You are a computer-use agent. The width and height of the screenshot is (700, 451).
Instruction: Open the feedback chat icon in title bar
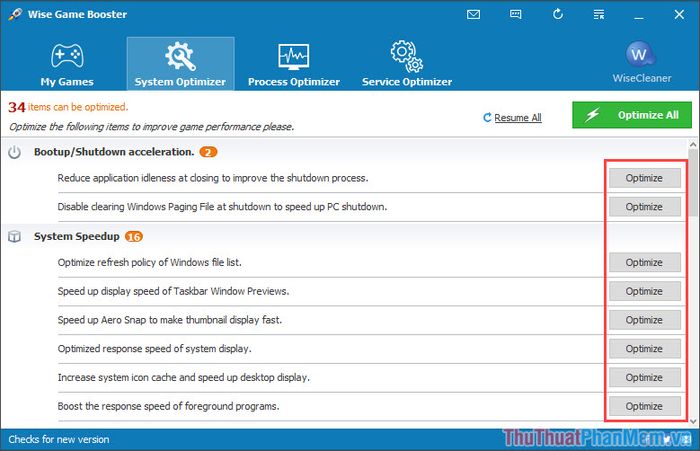(x=515, y=14)
